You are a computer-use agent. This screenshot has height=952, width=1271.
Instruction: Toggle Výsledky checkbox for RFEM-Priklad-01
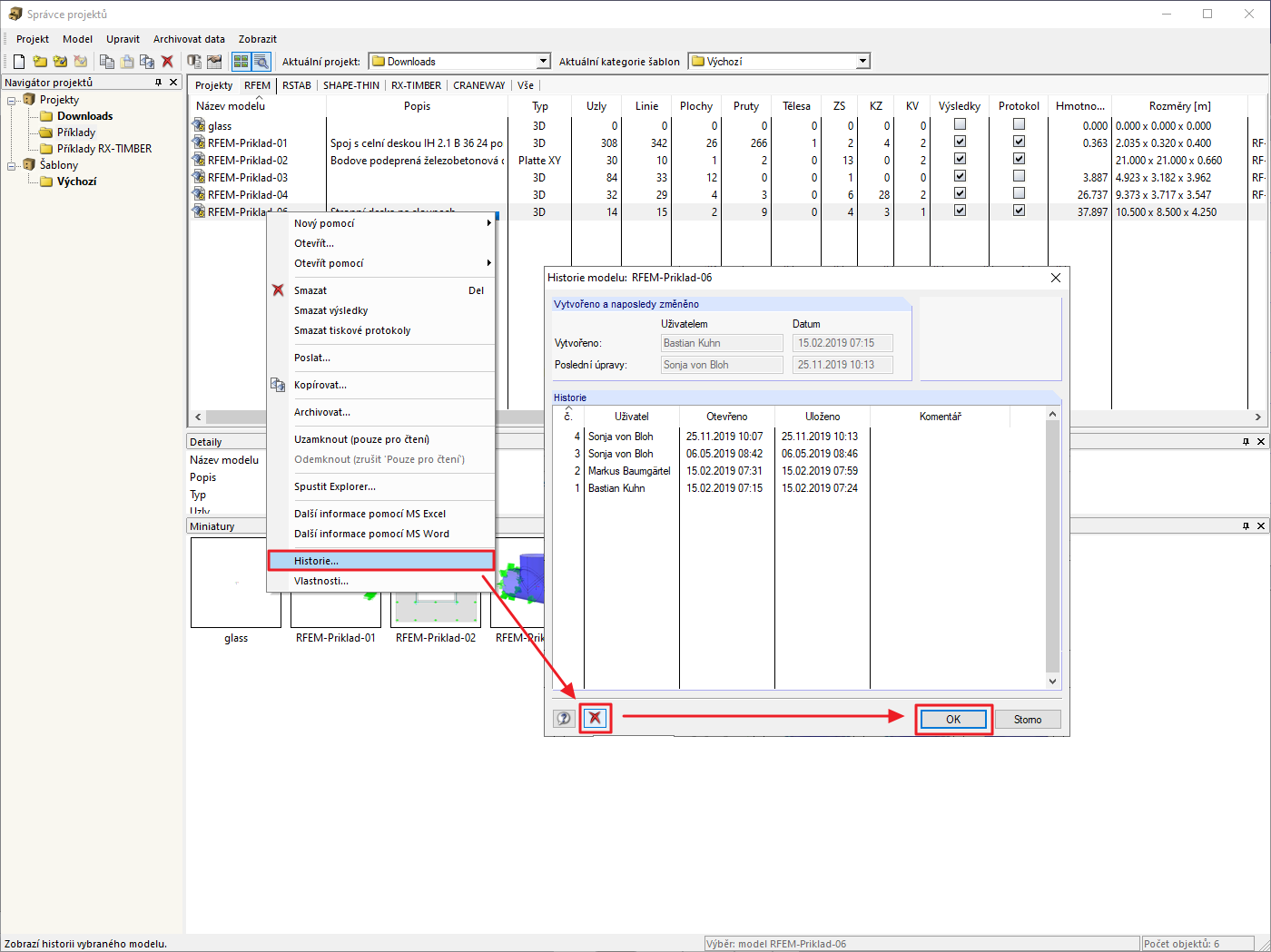point(960,142)
